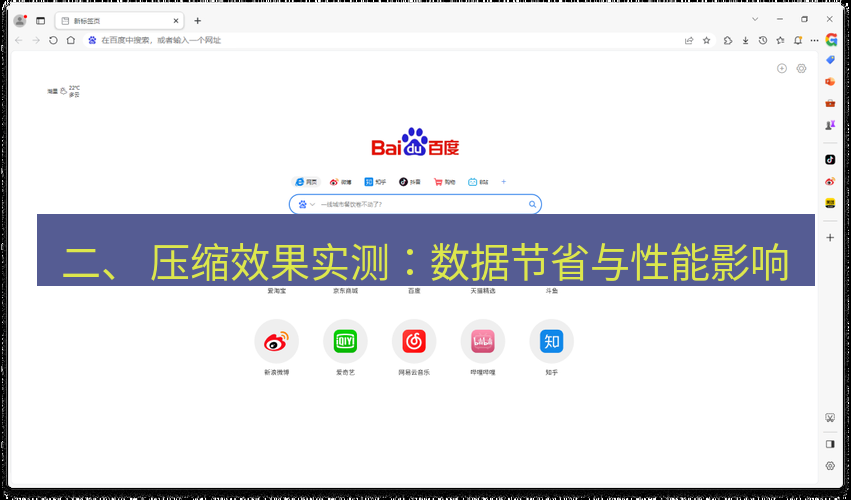Open the notifications bell
851x500 pixels.
click(798, 40)
